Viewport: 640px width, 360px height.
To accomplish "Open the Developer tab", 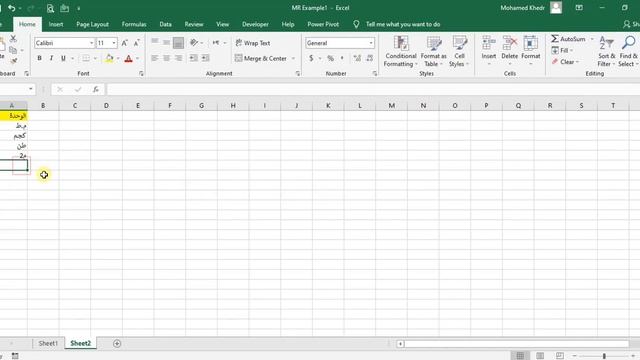I will coord(255,24).
